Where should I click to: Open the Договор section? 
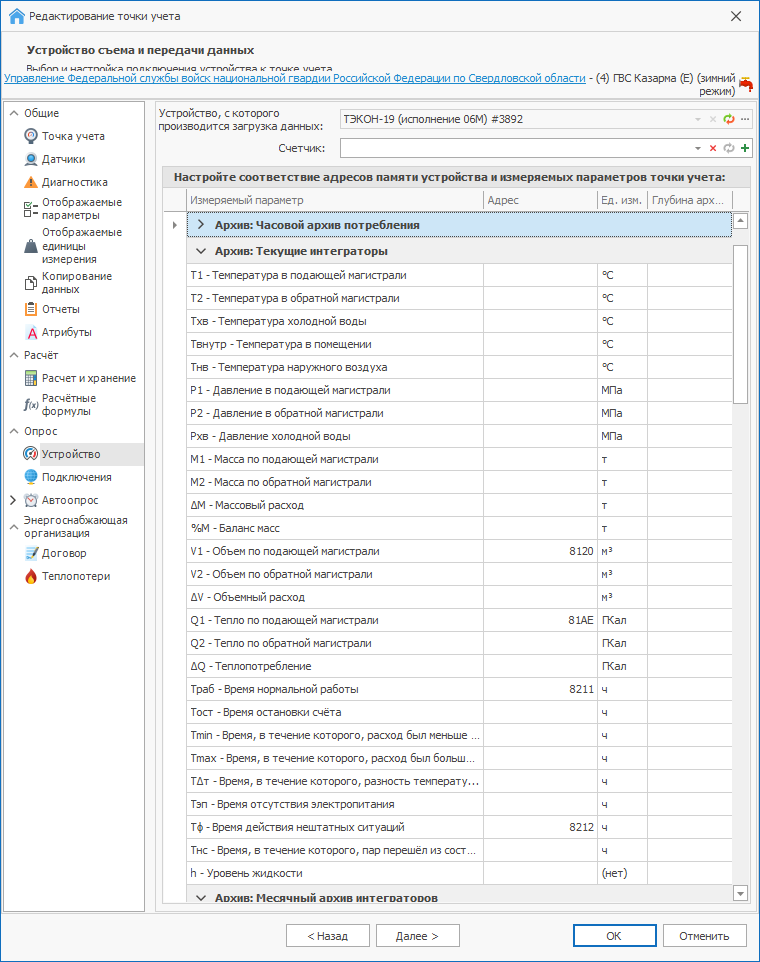[x=63, y=553]
